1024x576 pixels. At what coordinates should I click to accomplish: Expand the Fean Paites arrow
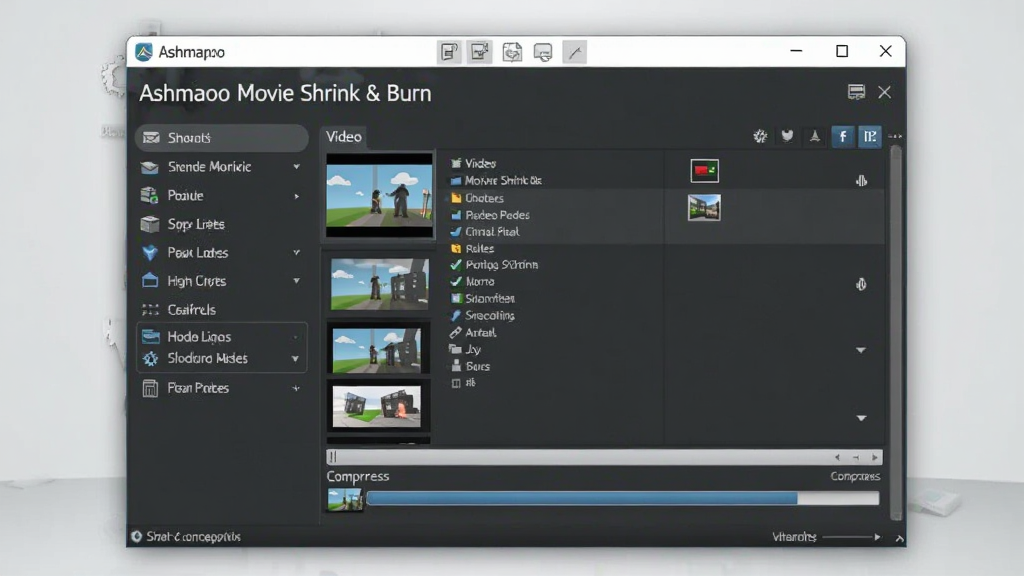[296, 388]
